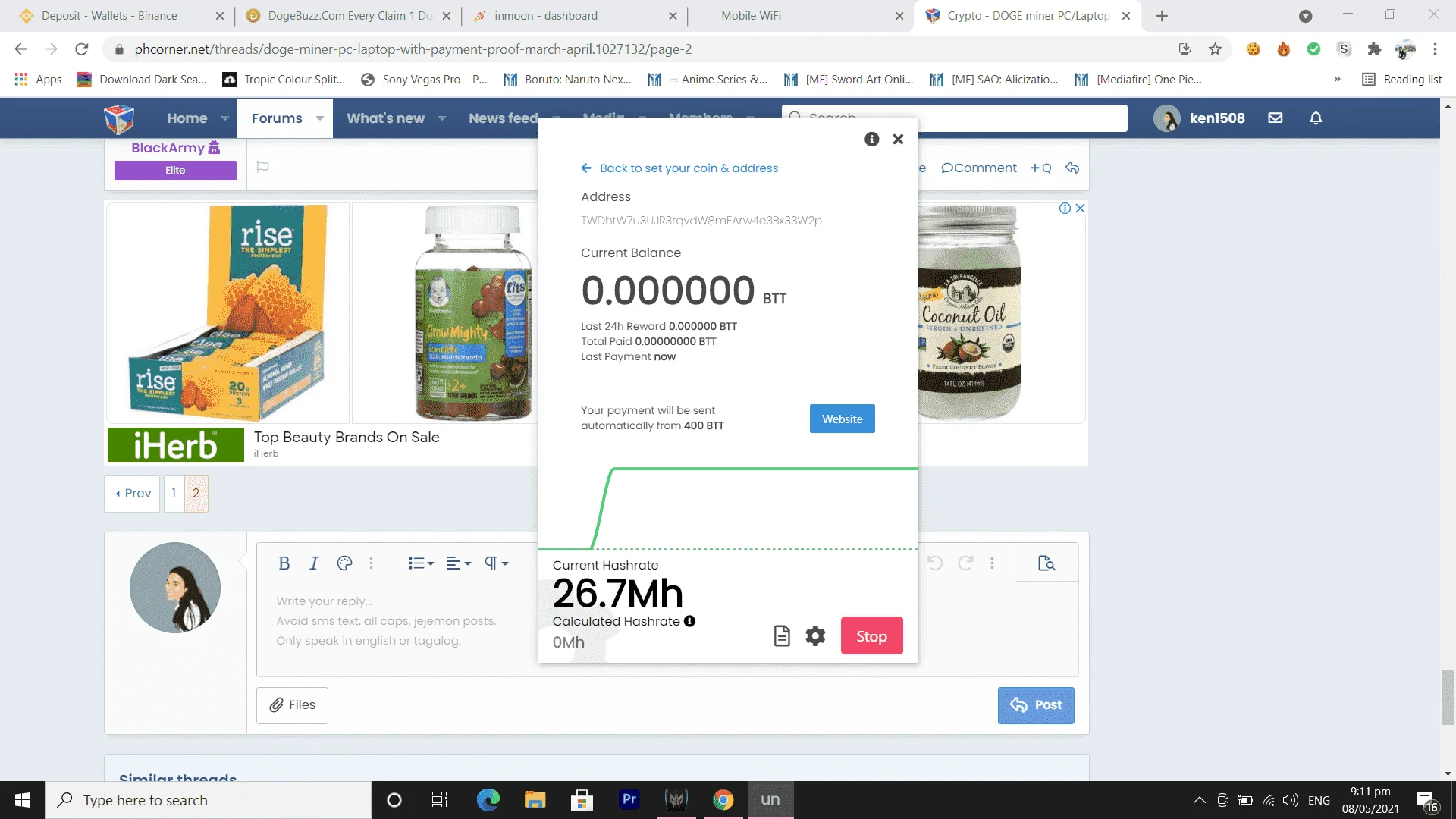Open Chrome extensions puzzle icon
Screen dimensions: 1456x819
[x=1374, y=49]
